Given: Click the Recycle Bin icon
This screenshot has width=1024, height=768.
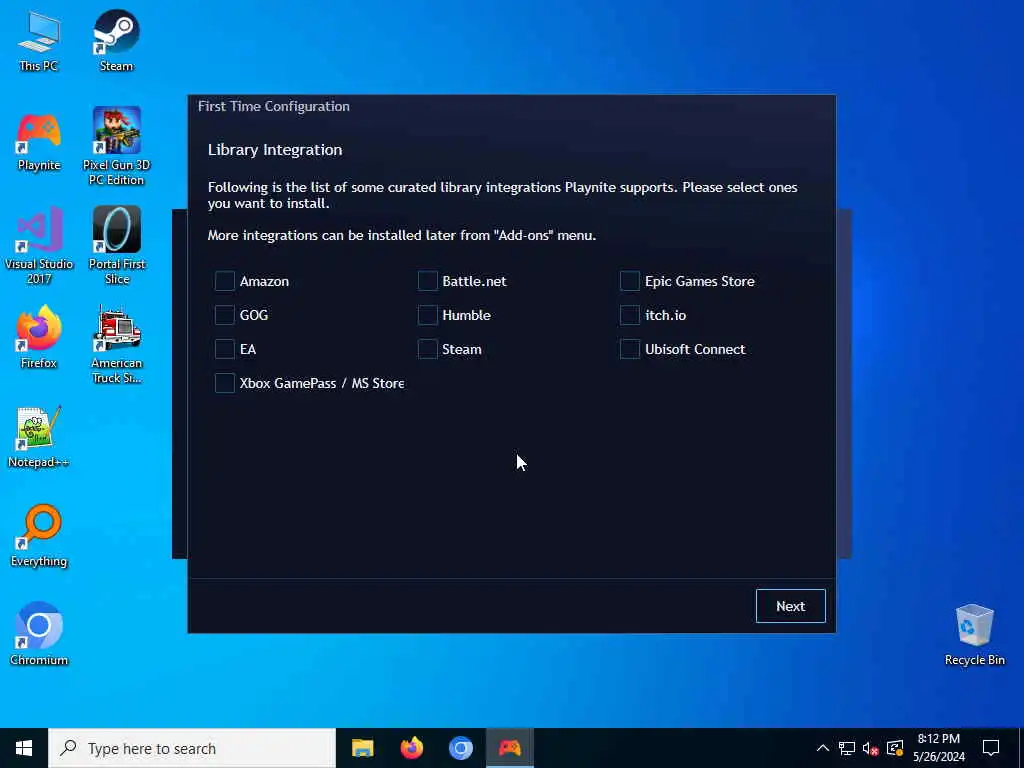Looking at the screenshot, I should tap(974, 635).
